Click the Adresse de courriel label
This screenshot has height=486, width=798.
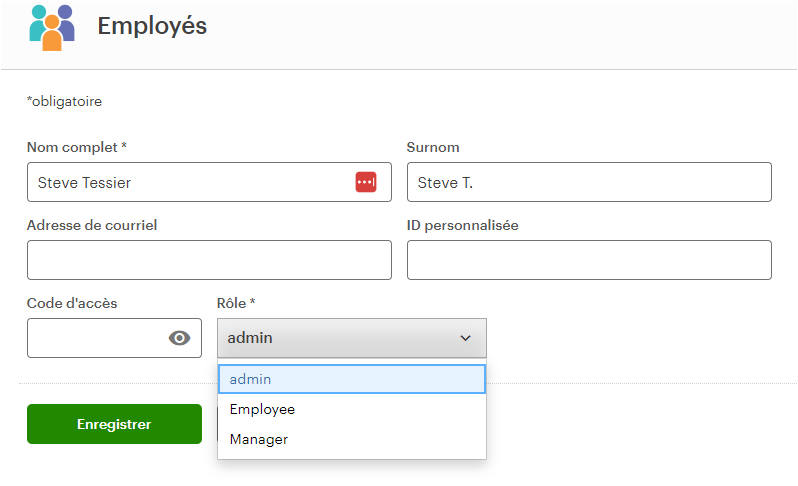92,225
